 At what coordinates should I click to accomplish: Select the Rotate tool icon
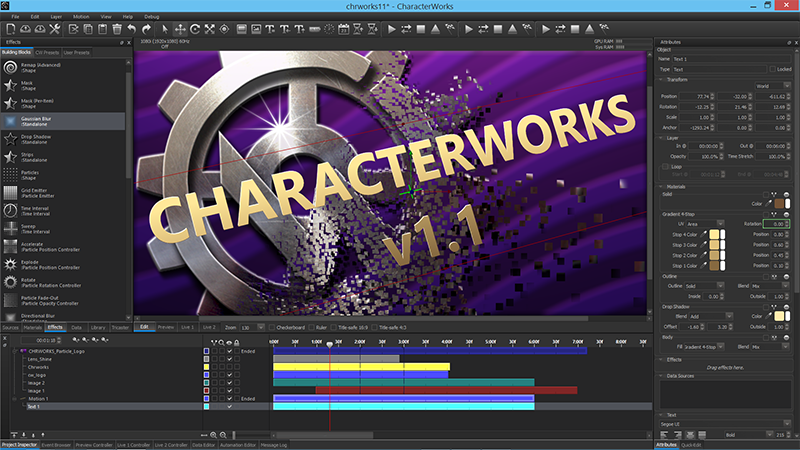(x=196, y=29)
